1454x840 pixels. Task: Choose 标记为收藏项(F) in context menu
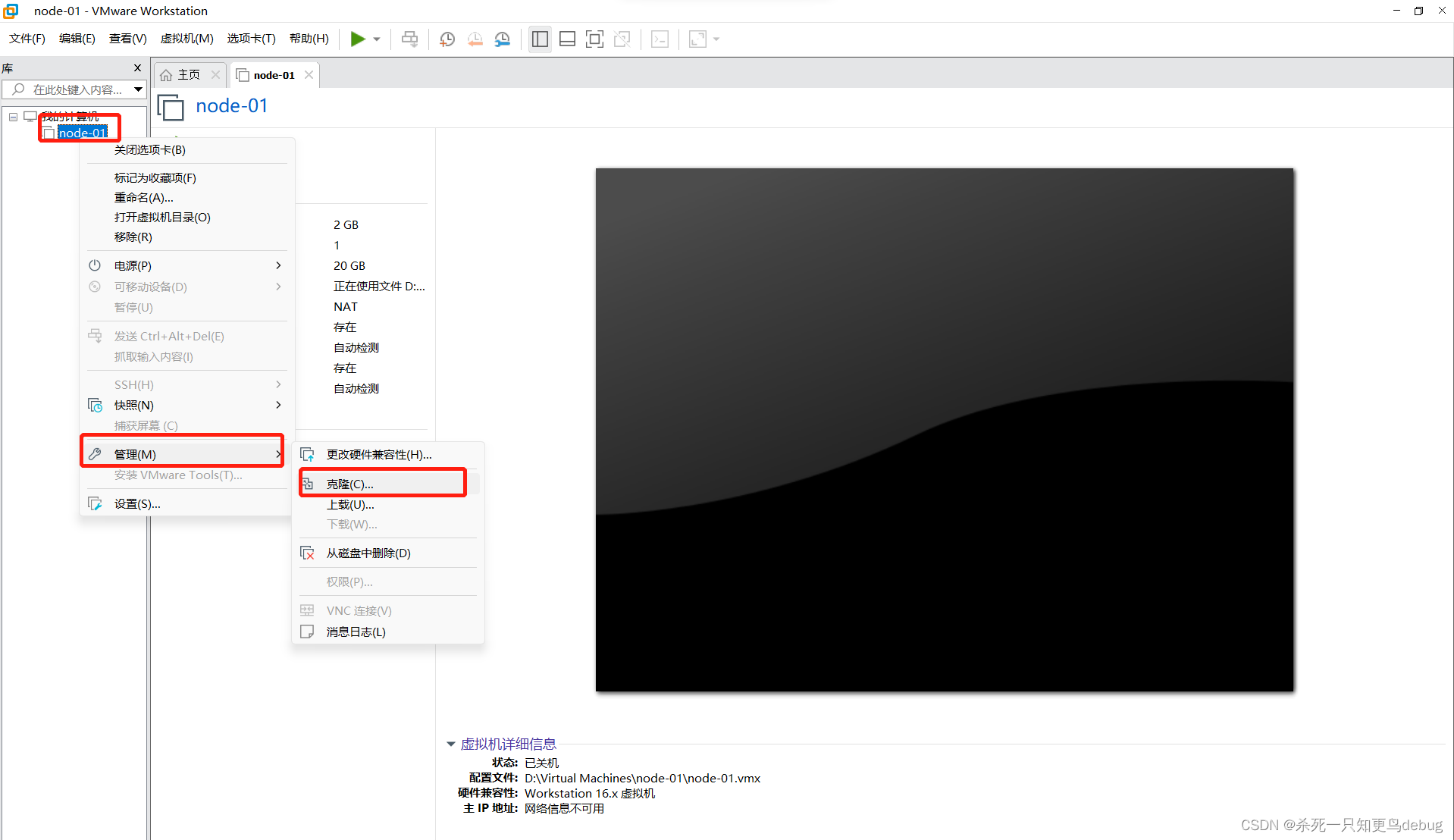click(x=186, y=177)
